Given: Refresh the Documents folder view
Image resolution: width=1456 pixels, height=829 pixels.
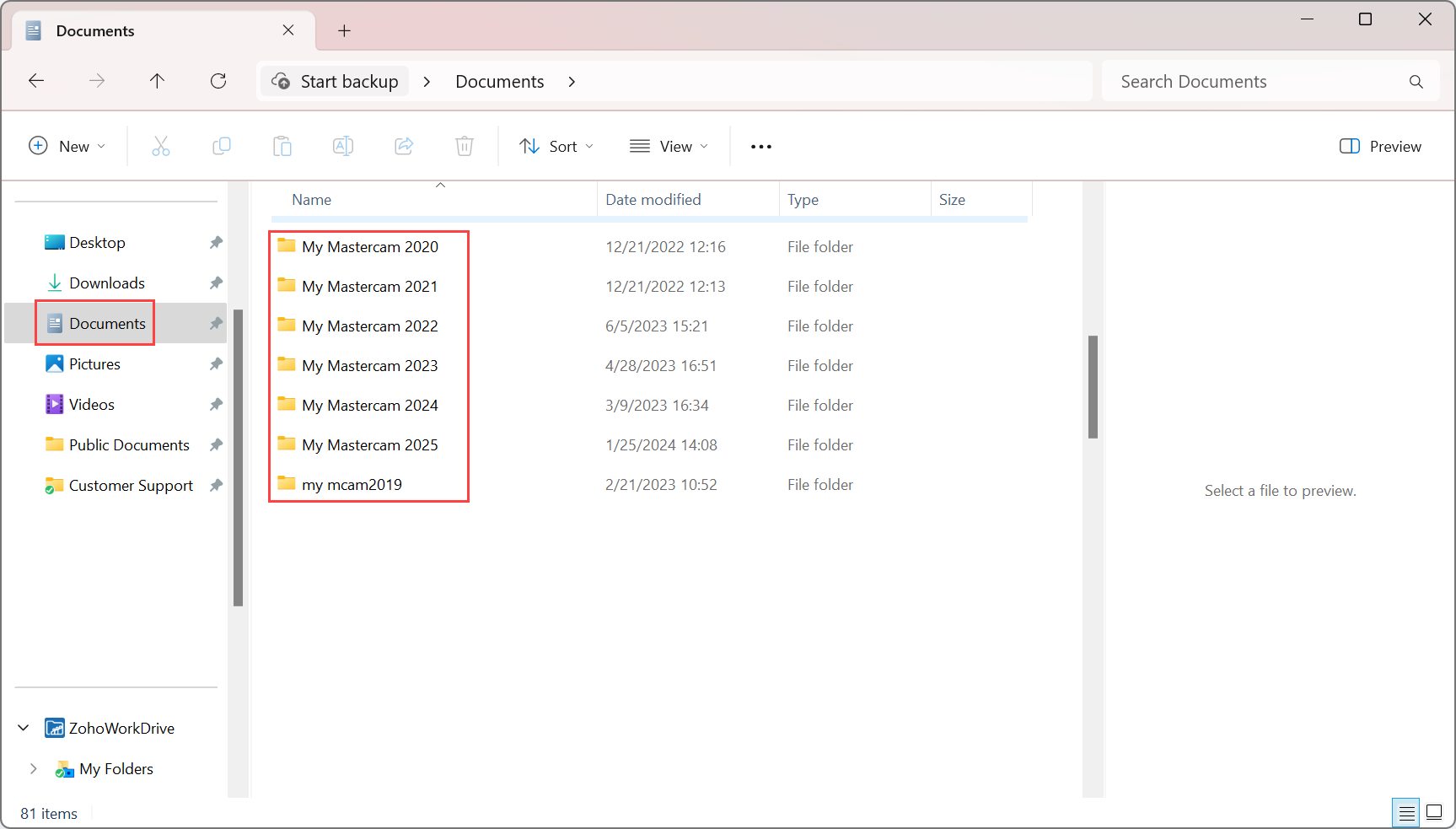Looking at the screenshot, I should (218, 81).
